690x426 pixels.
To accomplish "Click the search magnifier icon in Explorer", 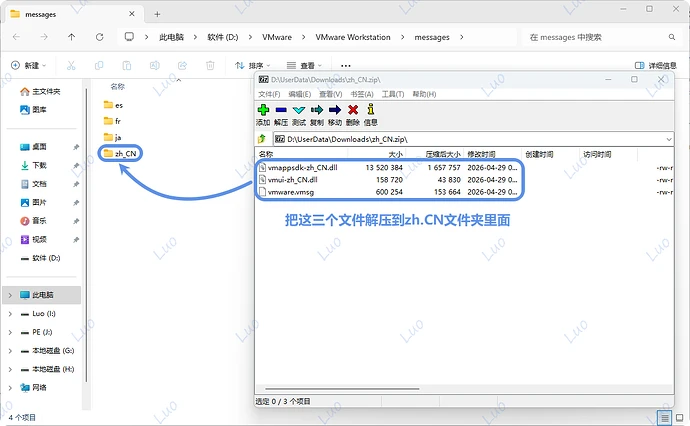I will 672,37.
